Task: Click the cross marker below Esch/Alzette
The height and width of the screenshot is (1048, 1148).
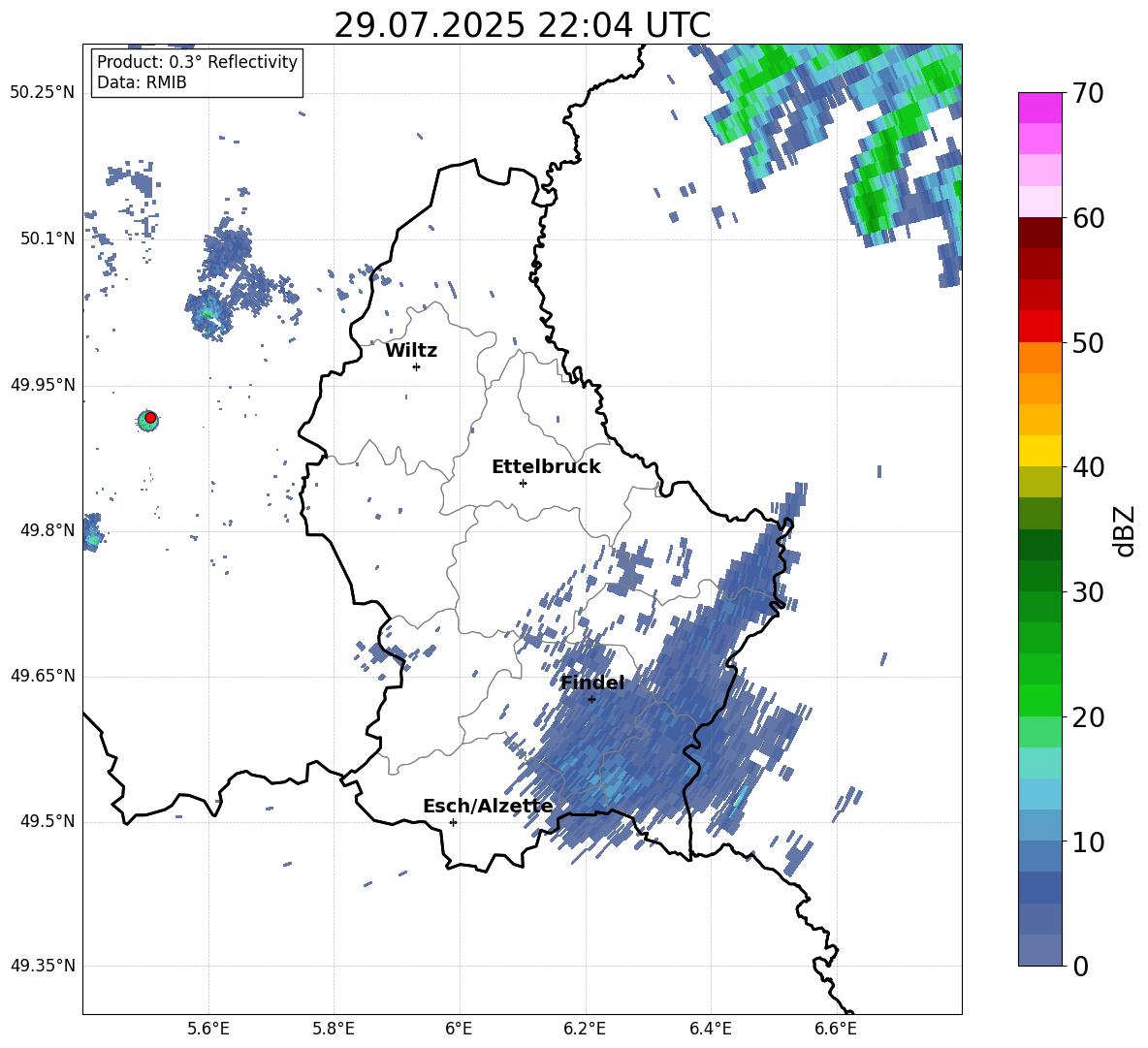Action: coord(453,822)
